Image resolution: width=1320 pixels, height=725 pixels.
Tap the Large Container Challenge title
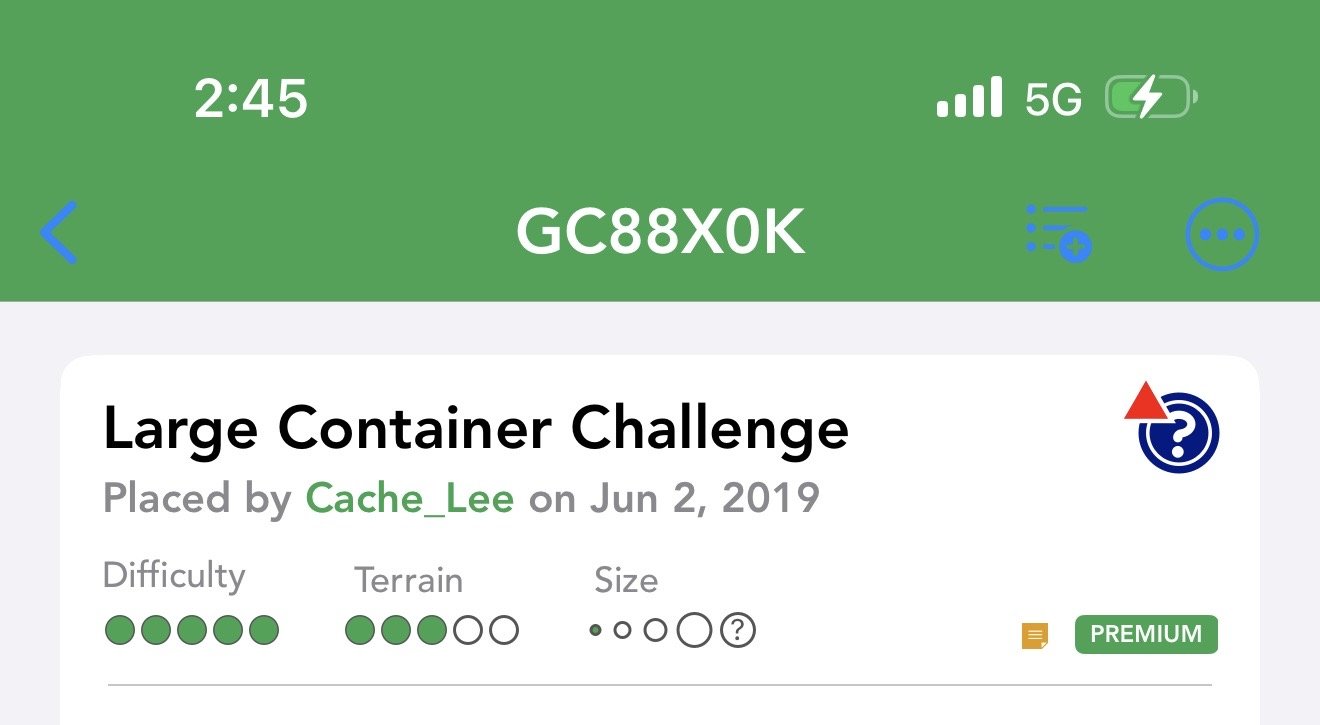pos(476,430)
